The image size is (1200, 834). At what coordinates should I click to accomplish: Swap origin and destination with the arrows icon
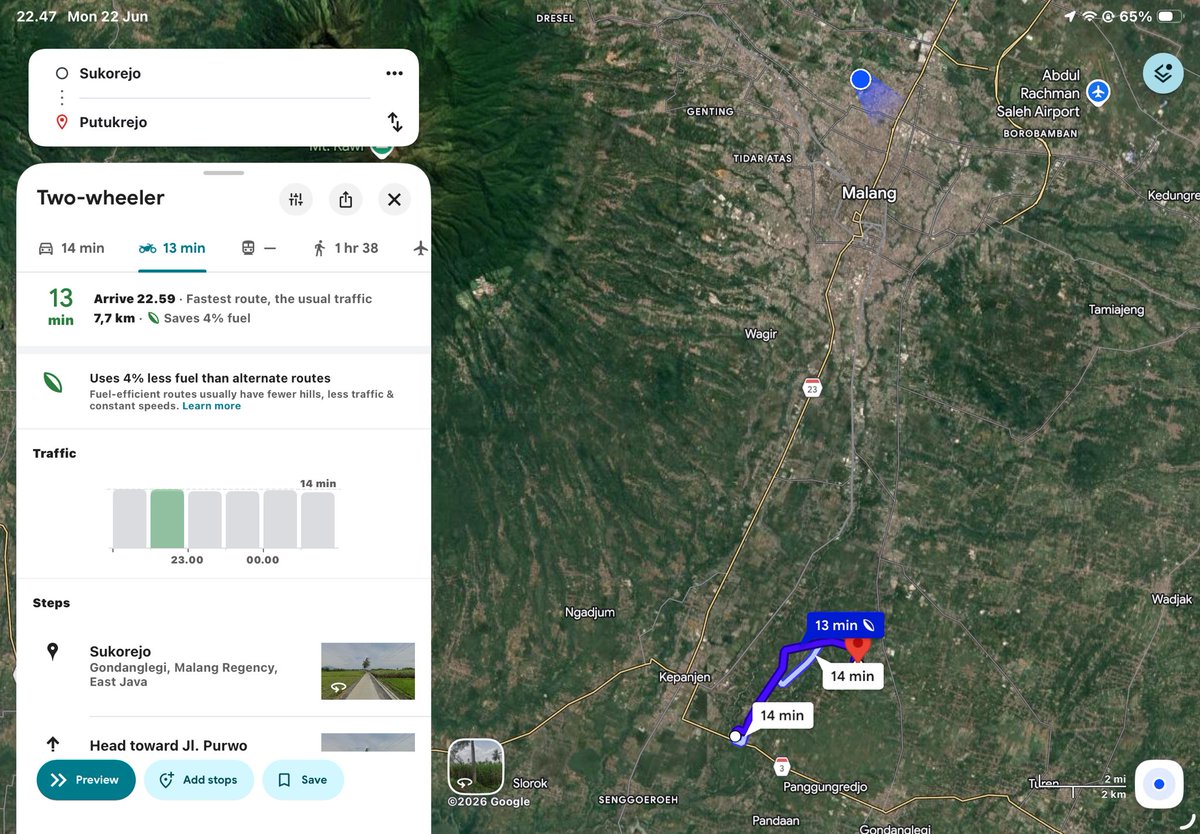[395, 122]
